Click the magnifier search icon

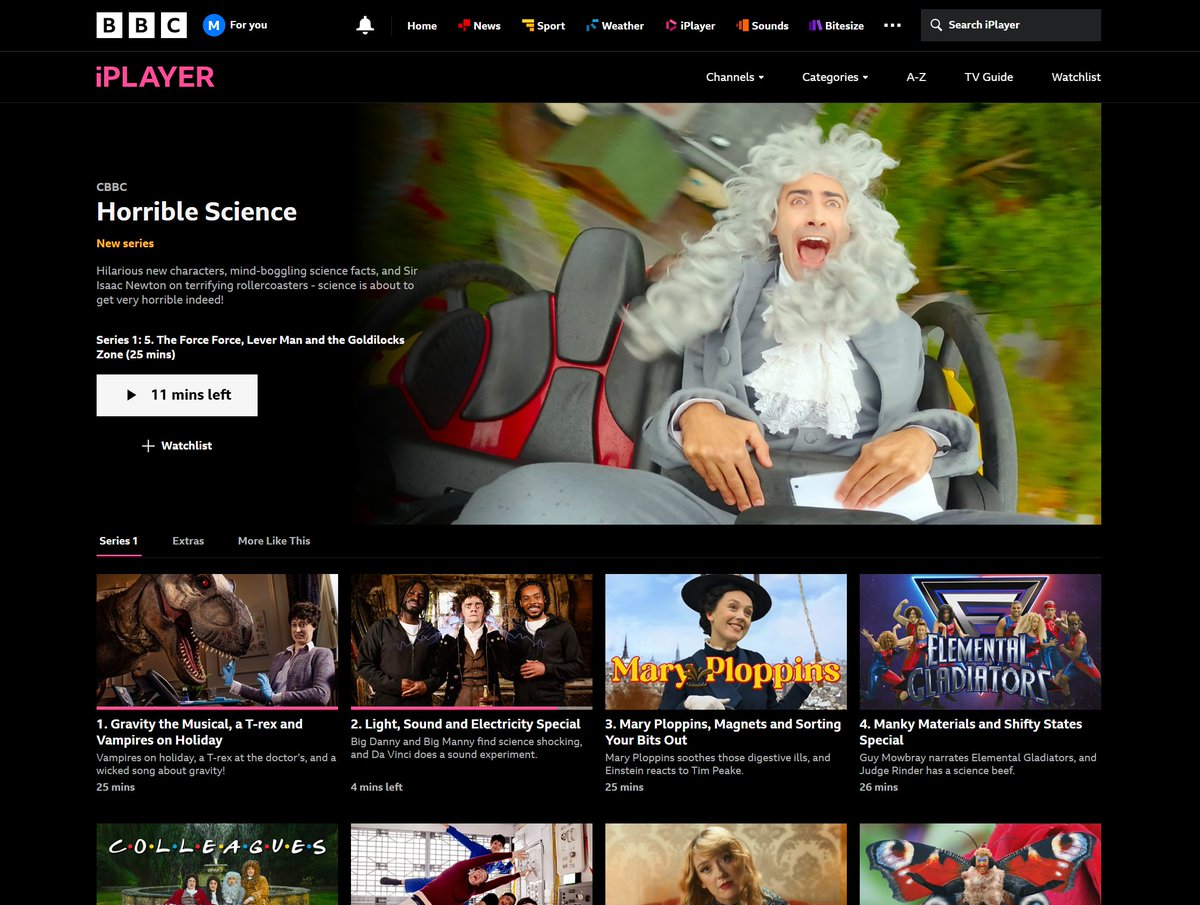tap(936, 25)
